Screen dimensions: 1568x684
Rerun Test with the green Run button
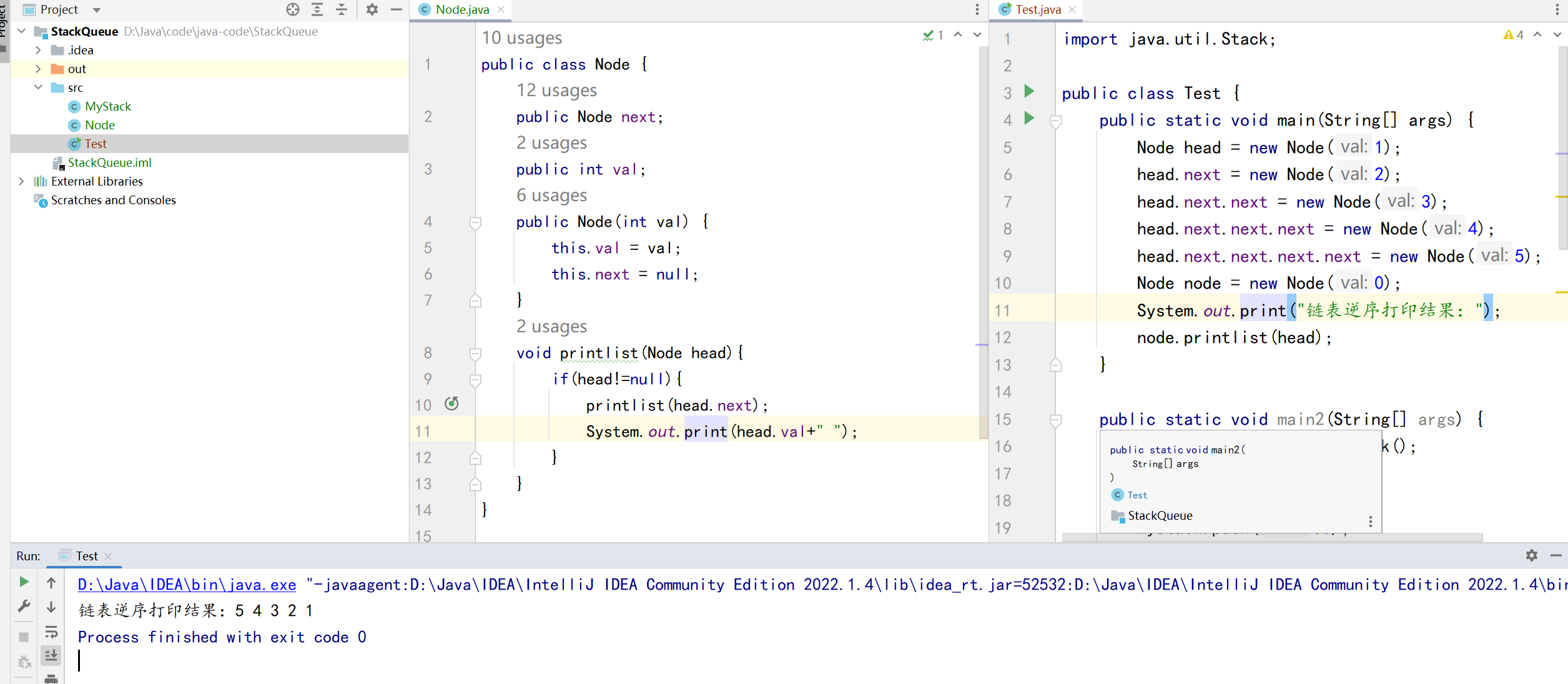tap(24, 582)
